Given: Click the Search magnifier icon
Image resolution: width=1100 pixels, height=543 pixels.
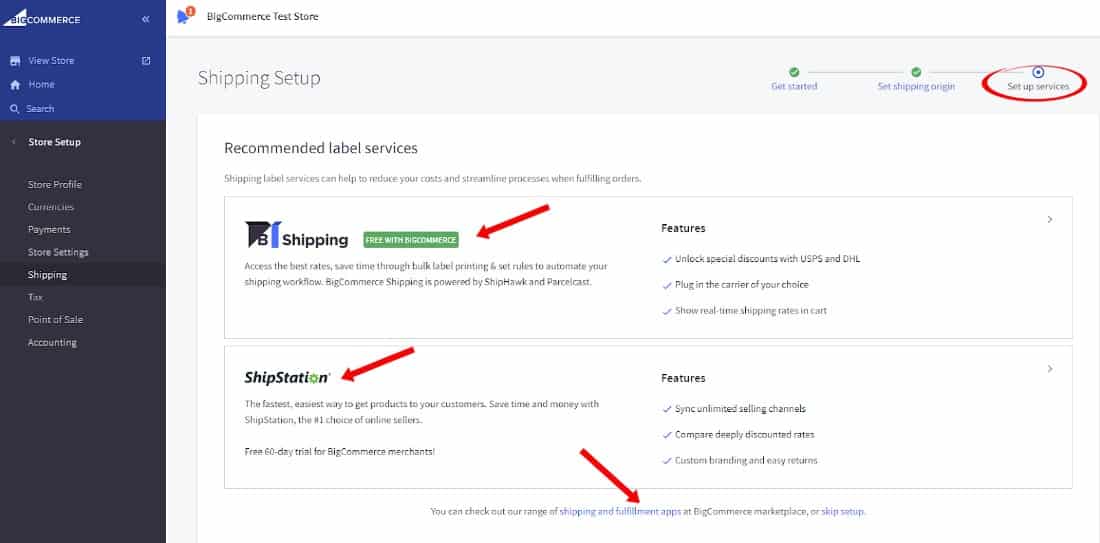Looking at the screenshot, I should [15, 109].
